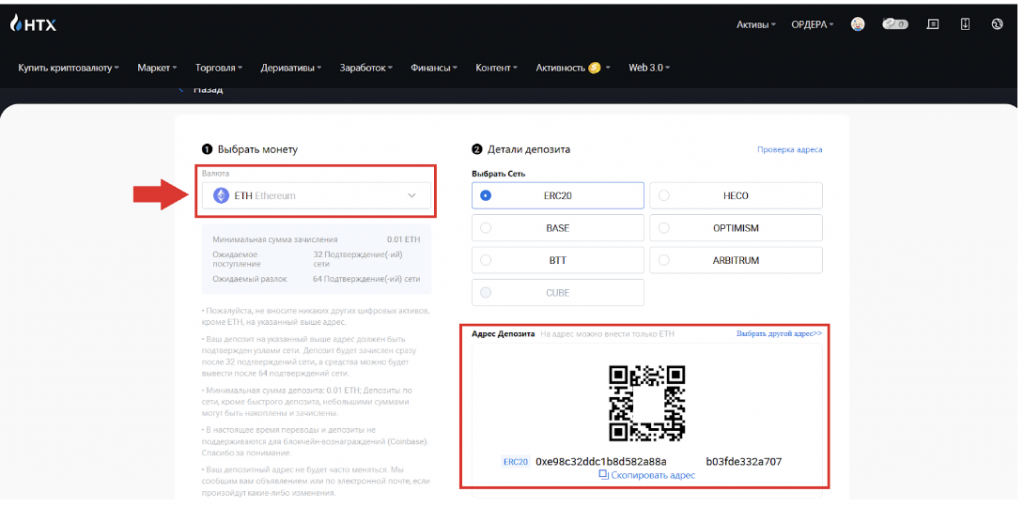Open the Заработок menu
This screenshot has width=1024, height=507.
366,67
